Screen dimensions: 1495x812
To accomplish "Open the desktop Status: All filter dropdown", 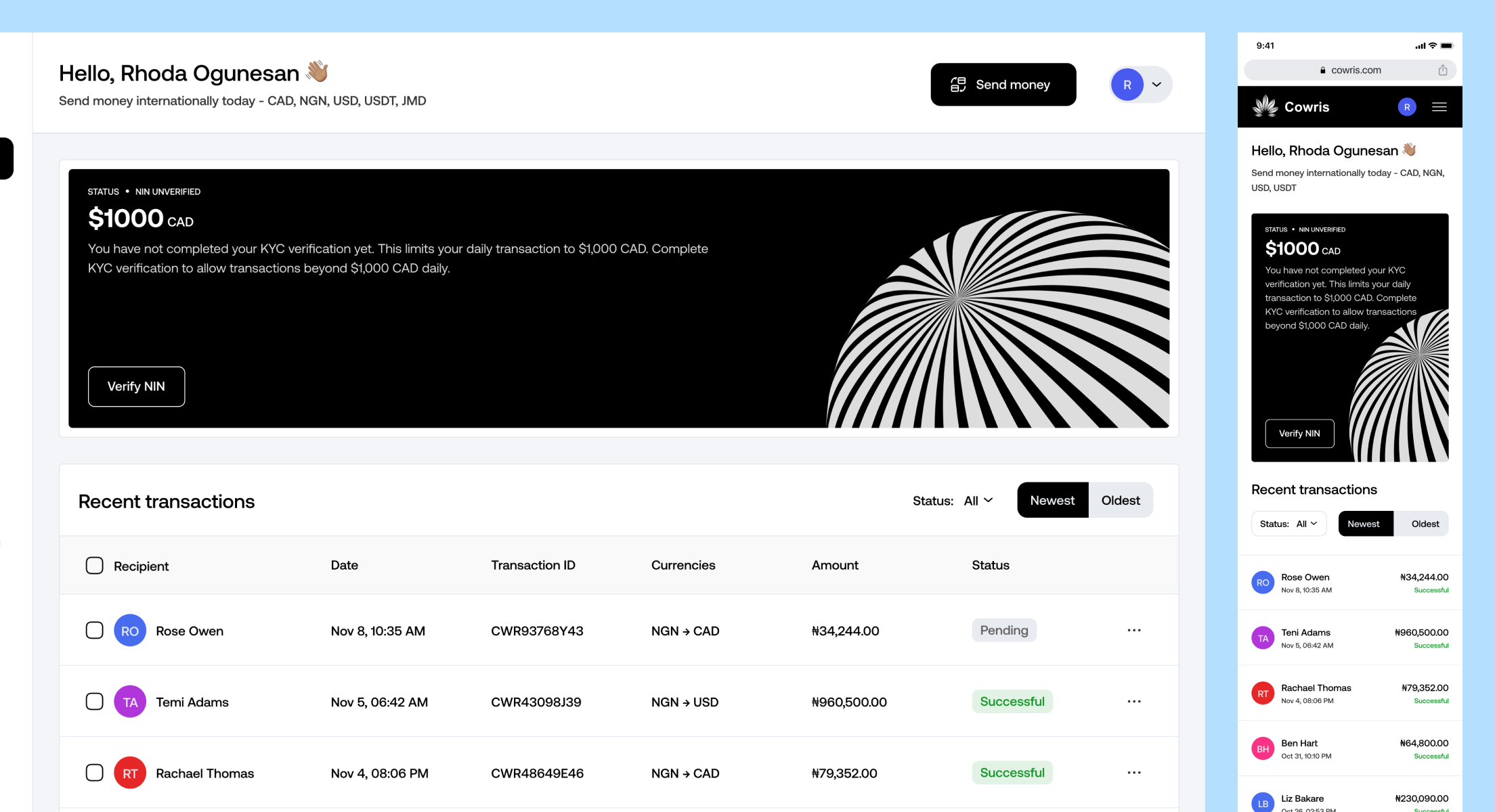I will [x=953, y=501].
